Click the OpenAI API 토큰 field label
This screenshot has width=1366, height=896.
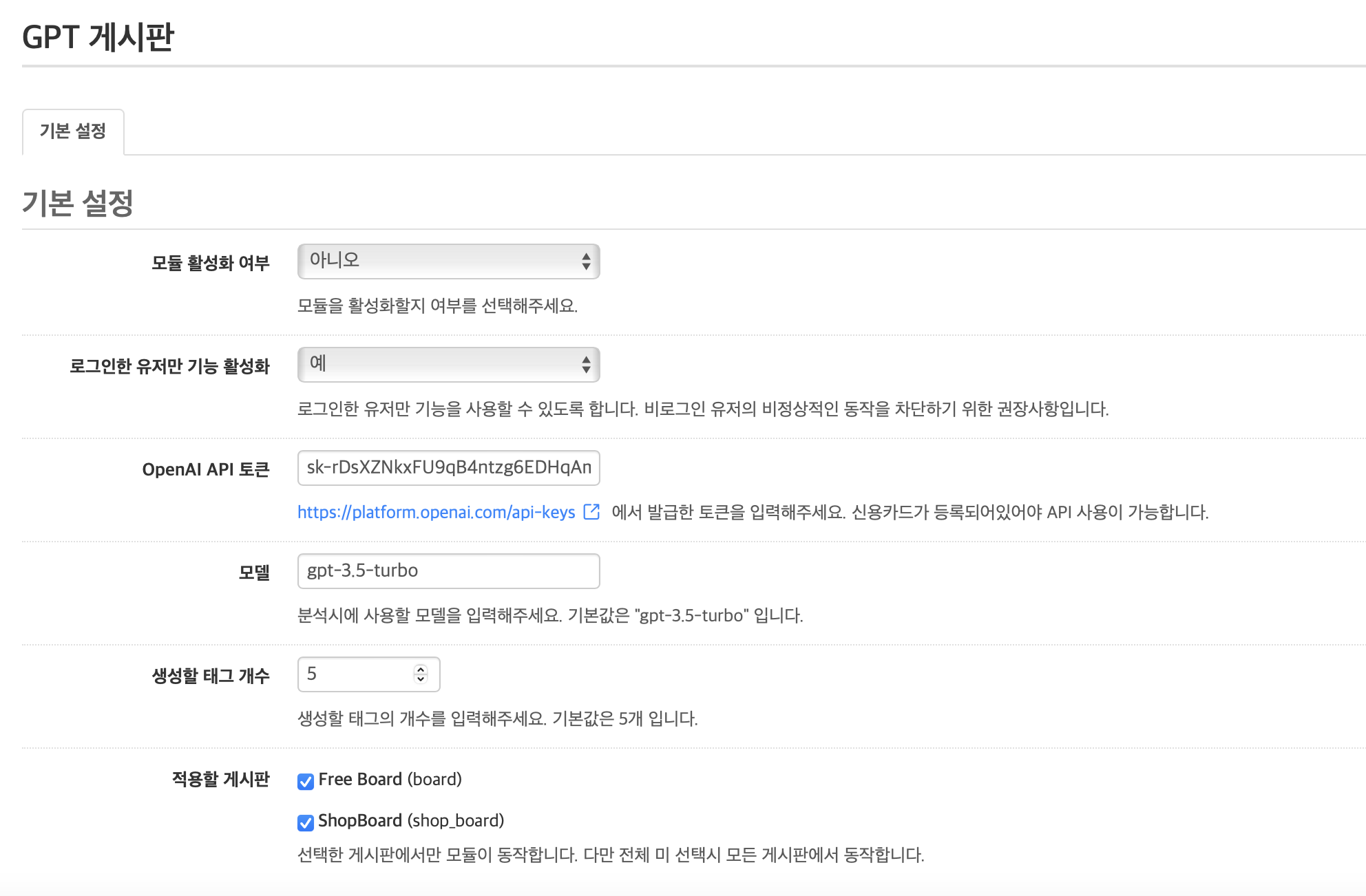pos(206,469)
